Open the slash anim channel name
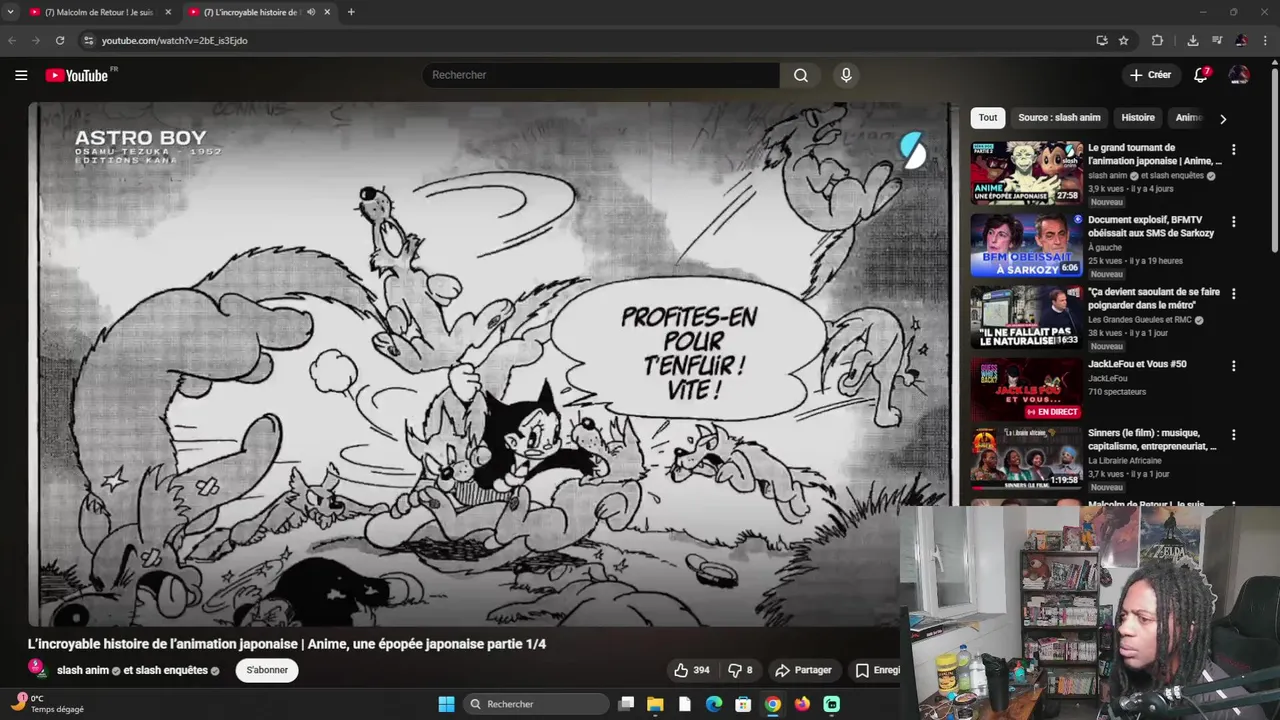Image resolution: width=1280 pixels, height=720 pixels. [83, 670]
